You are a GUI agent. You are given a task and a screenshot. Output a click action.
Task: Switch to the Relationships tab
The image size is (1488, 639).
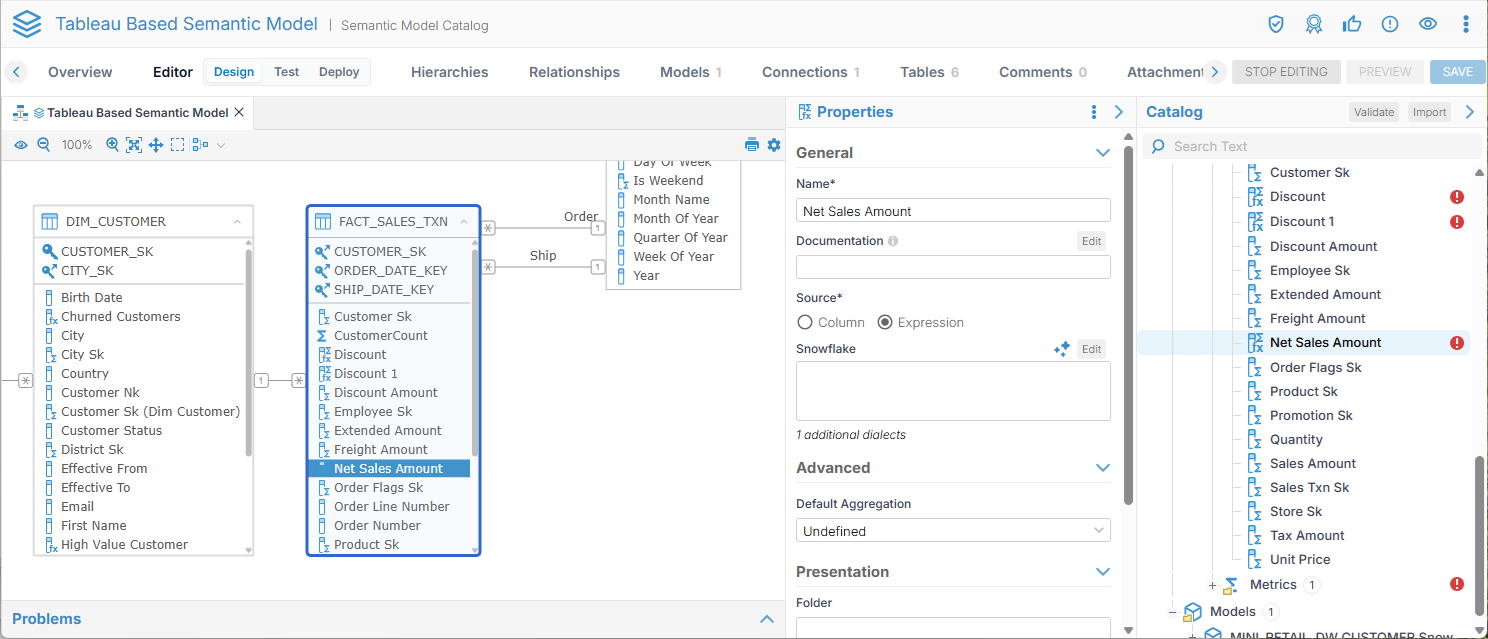click(x=574, y=72)
